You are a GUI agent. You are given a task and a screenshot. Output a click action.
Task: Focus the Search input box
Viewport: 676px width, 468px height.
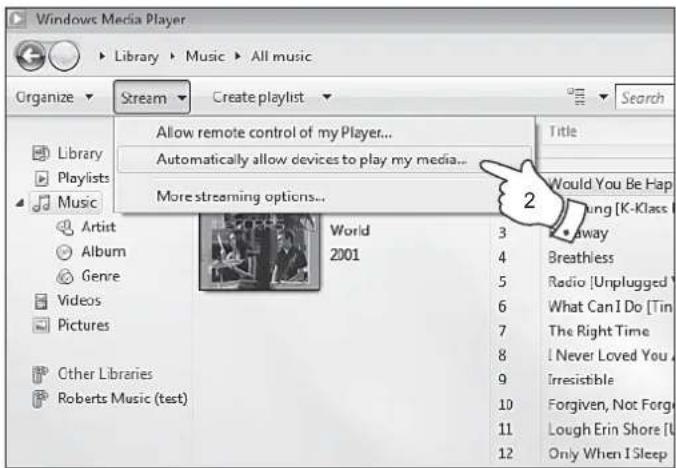(645, 98)
